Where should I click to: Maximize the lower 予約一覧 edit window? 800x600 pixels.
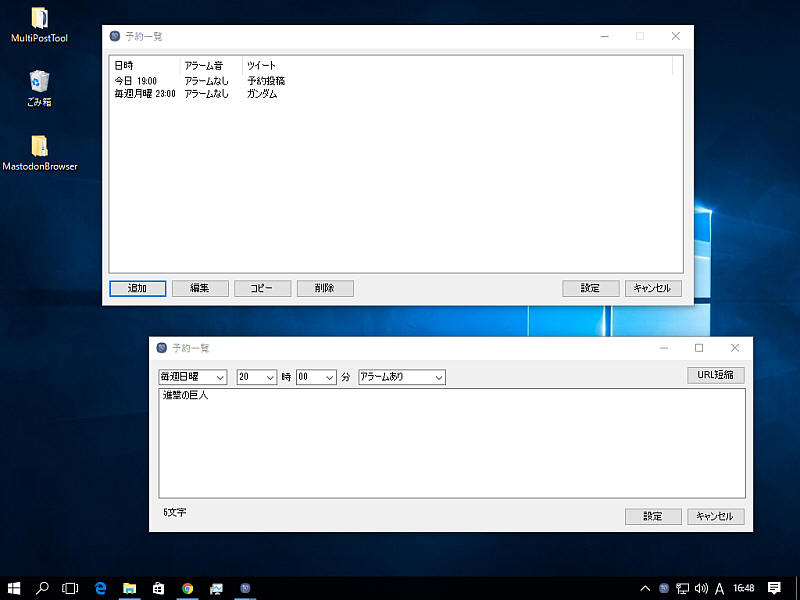click(x=699, y=348)
